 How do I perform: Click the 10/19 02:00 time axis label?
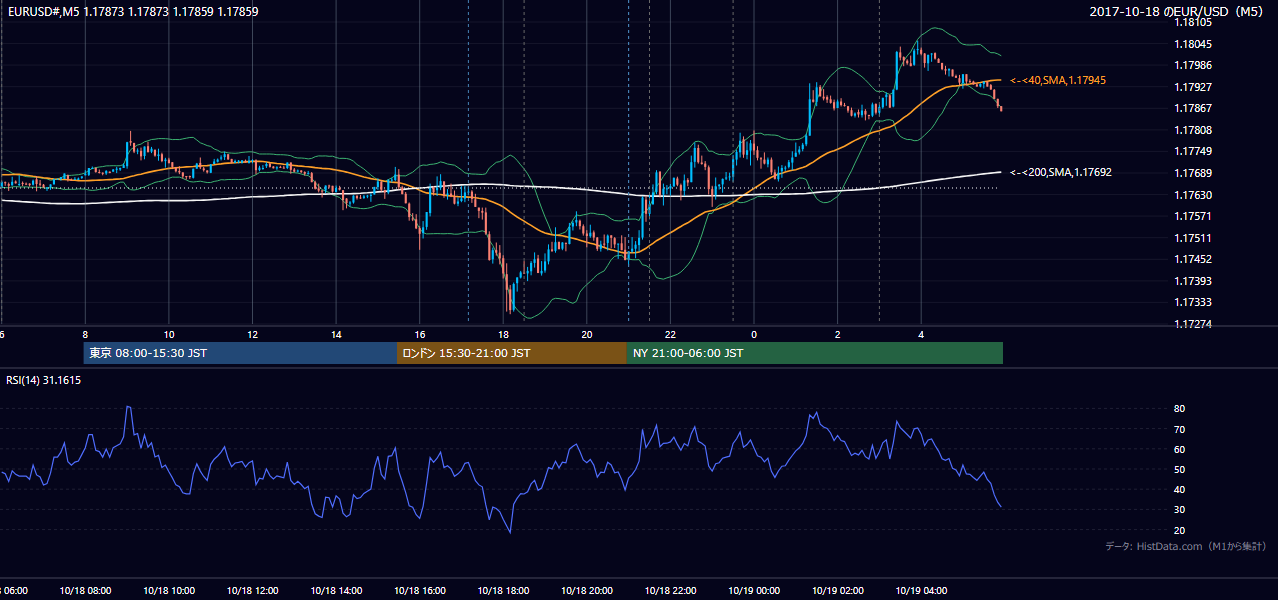[838, 591]
